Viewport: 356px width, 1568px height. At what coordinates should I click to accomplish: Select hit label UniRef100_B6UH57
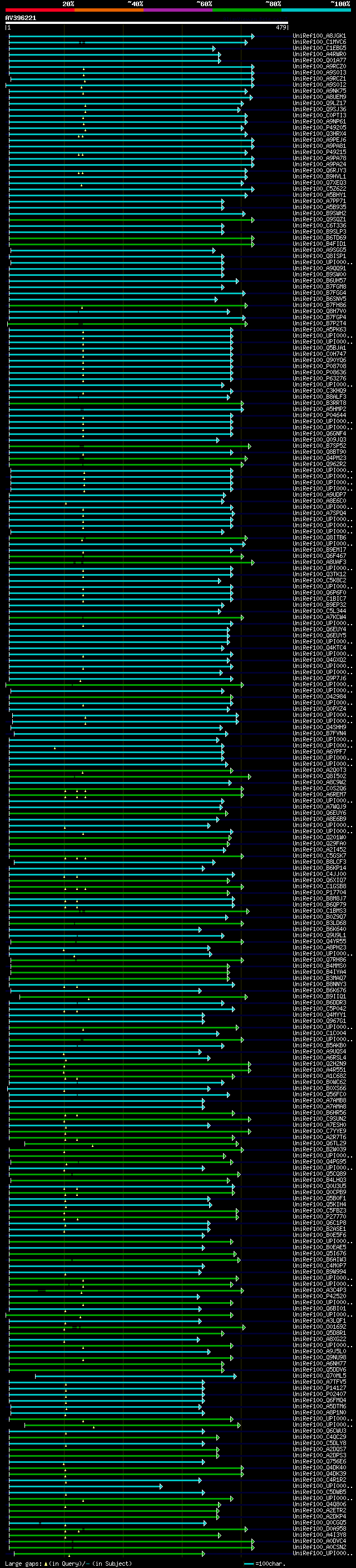pyautogui.click(x=319, y=280)
